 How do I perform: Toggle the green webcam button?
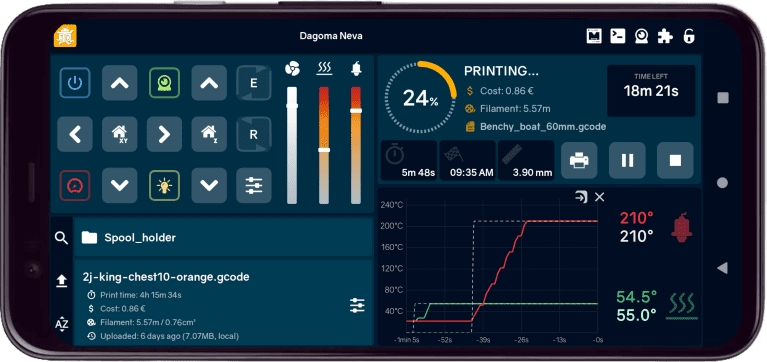pyautogui.click(x=164, y=83)
